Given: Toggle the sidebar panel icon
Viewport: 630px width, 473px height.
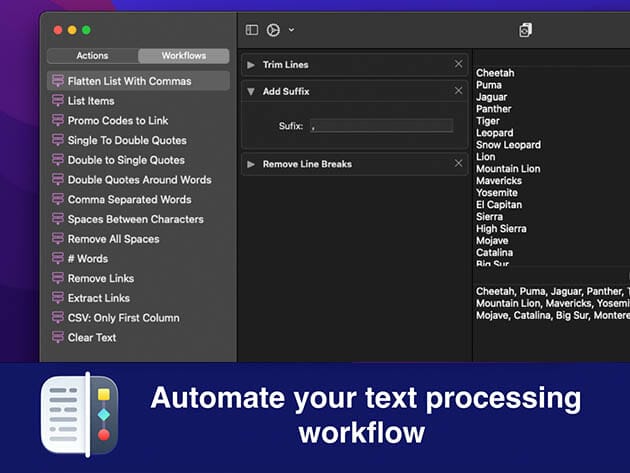Looking at the screenshot, I should pos(252,30).
